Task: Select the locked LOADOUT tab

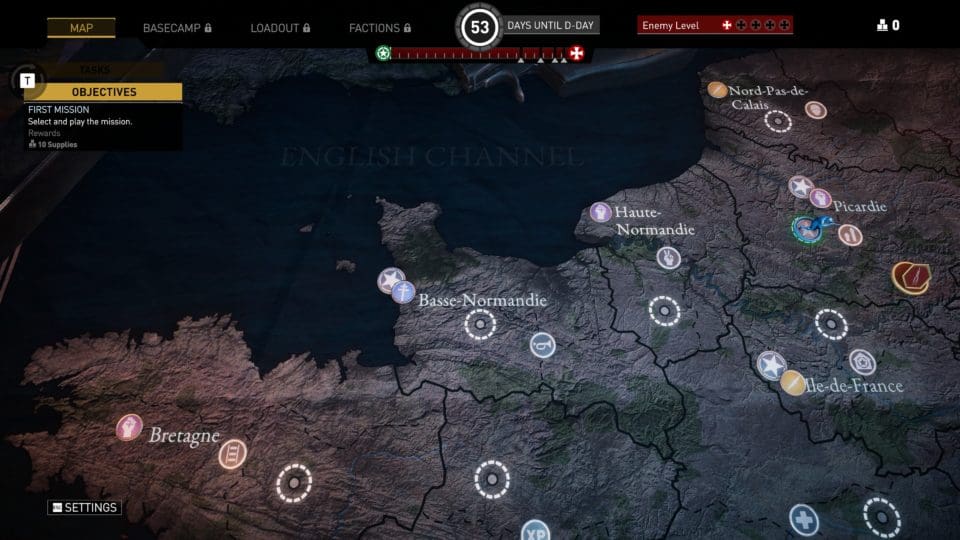Action: [279, 28]
